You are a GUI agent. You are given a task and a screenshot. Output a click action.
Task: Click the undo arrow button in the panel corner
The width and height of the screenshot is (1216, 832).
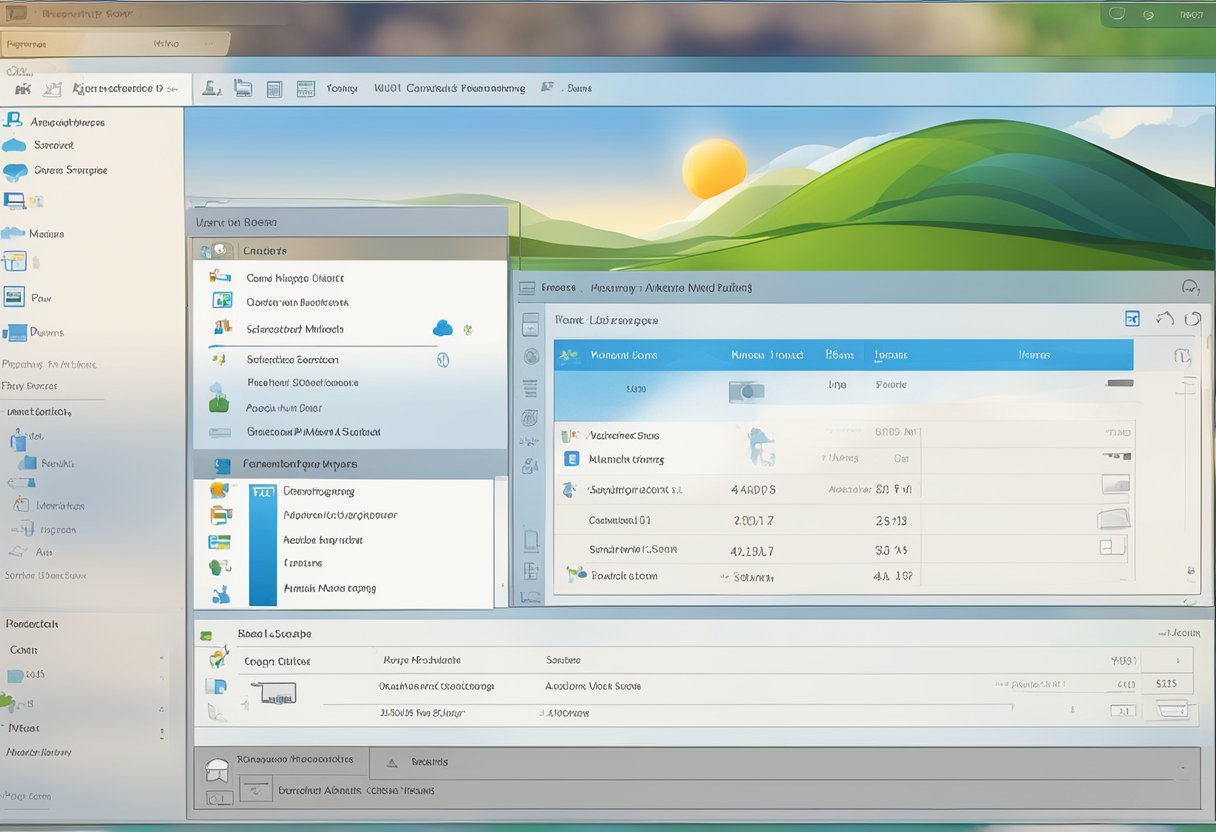(1165, 317)
